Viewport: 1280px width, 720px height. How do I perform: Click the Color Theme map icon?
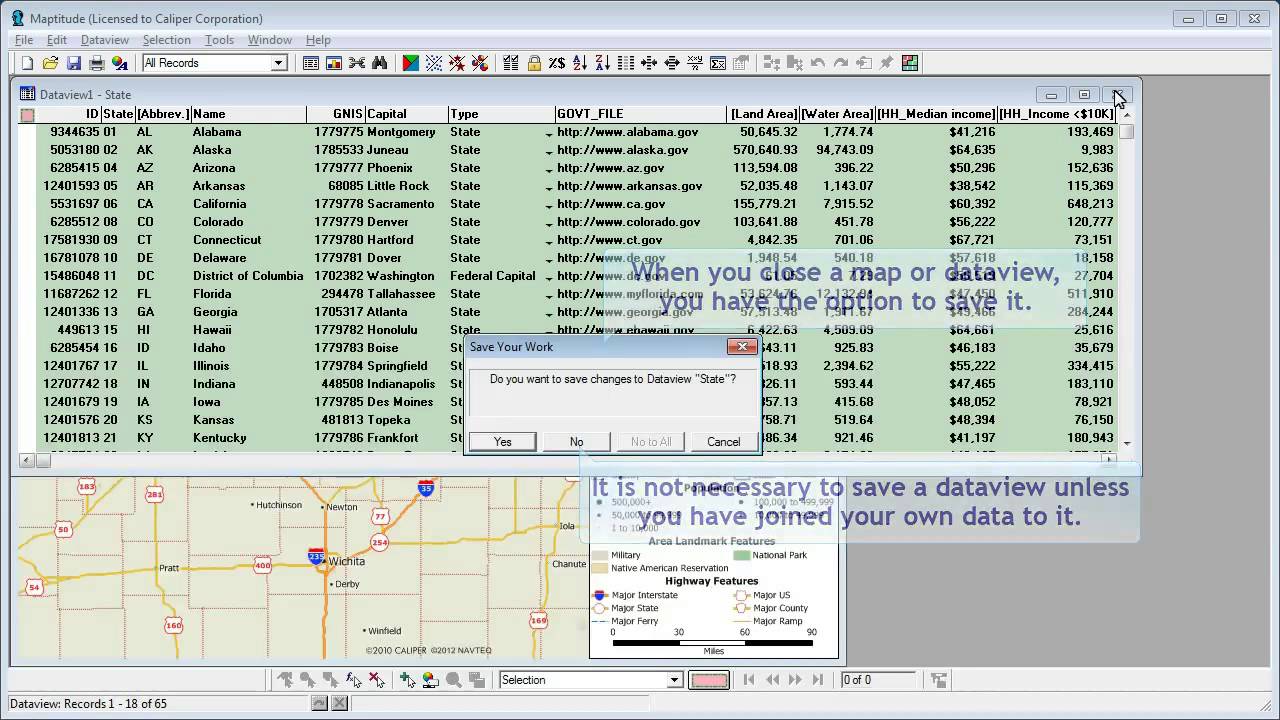[x=410, y=63]
